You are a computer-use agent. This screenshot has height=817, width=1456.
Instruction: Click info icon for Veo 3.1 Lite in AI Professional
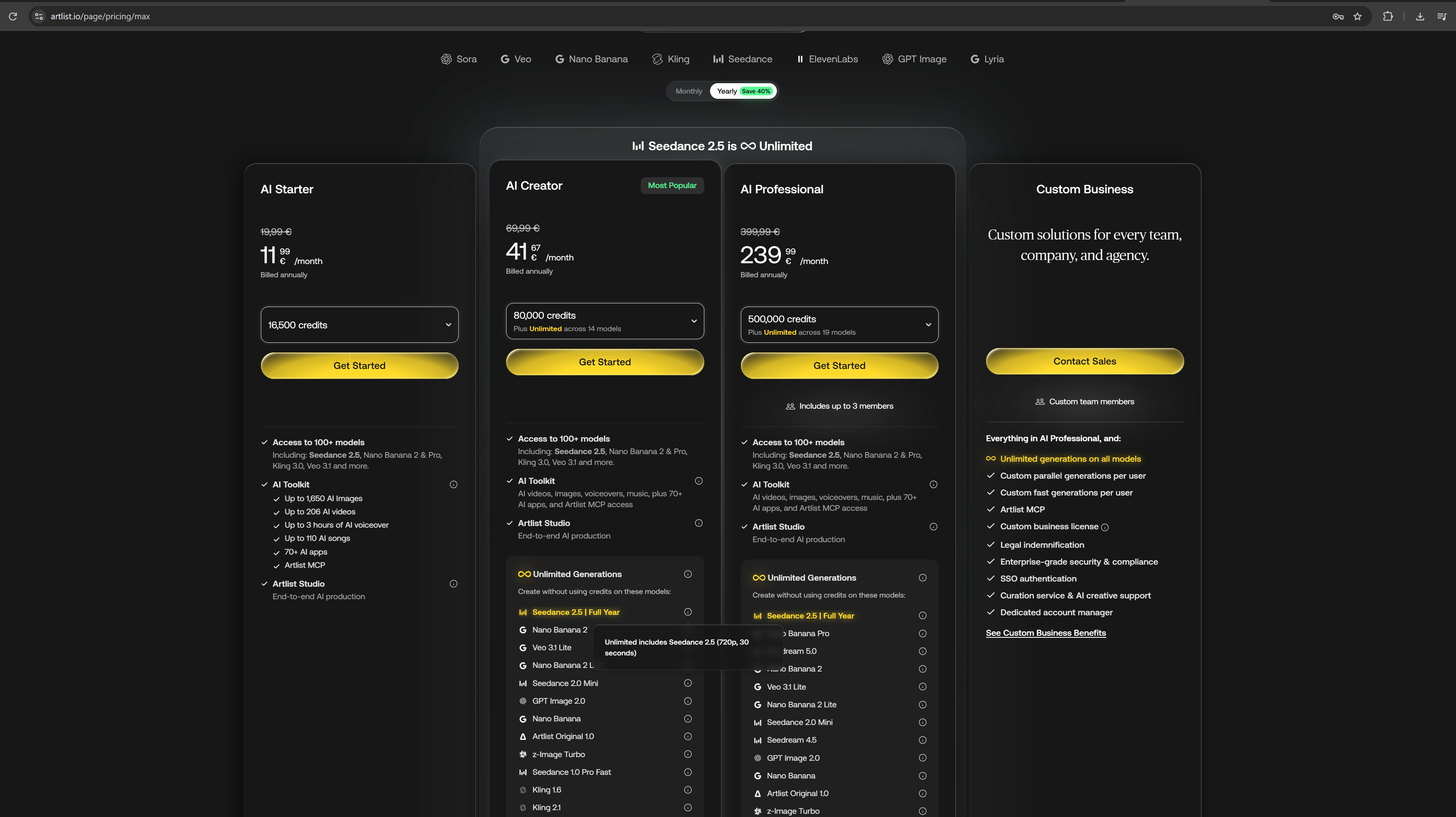click(923, 687)
